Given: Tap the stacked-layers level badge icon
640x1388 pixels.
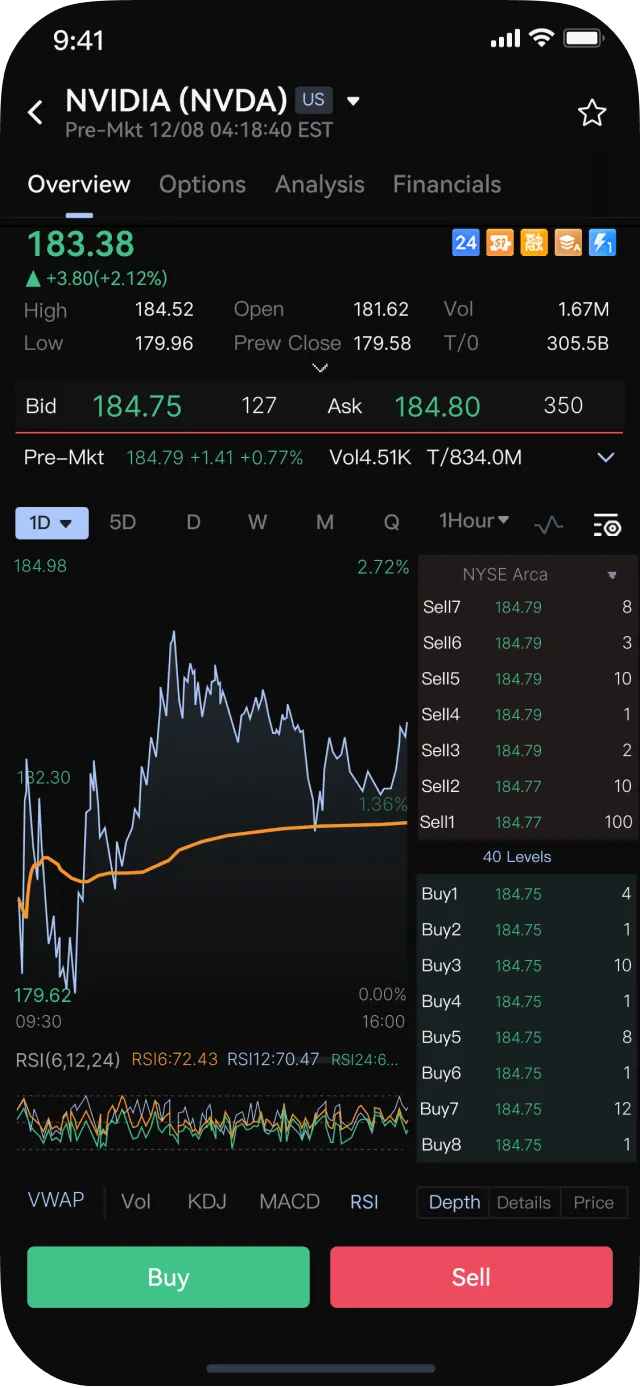Looking at the screenshot, I should point(568,242).
